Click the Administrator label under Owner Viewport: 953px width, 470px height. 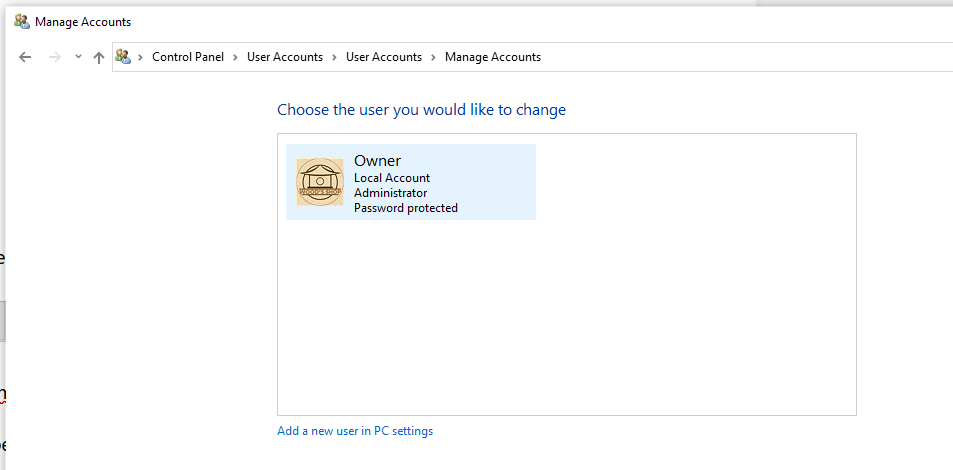click(391, 193)
